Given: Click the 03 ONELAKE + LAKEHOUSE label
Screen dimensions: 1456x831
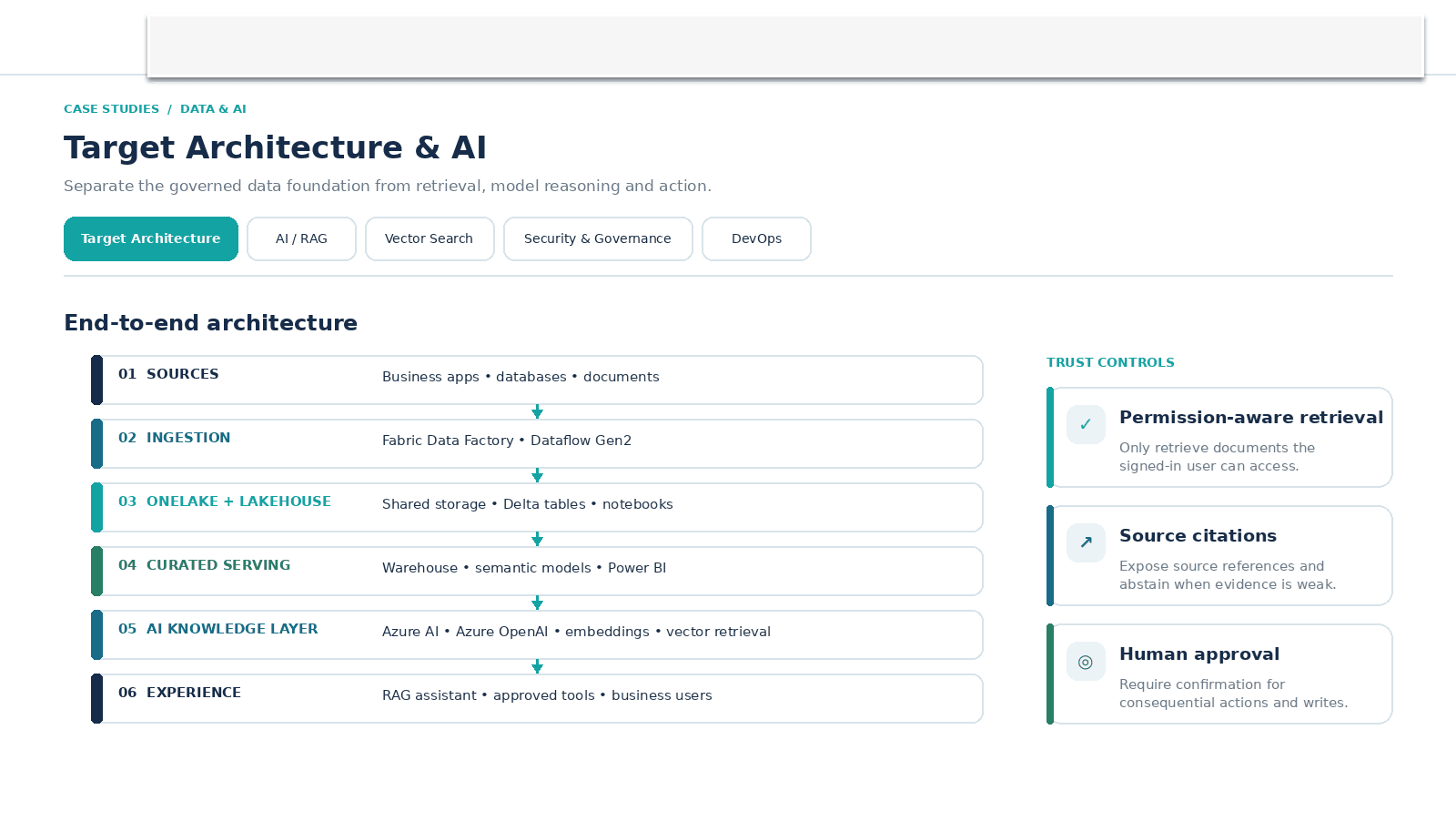Looking at the screenshot, I should pos(225,502).
